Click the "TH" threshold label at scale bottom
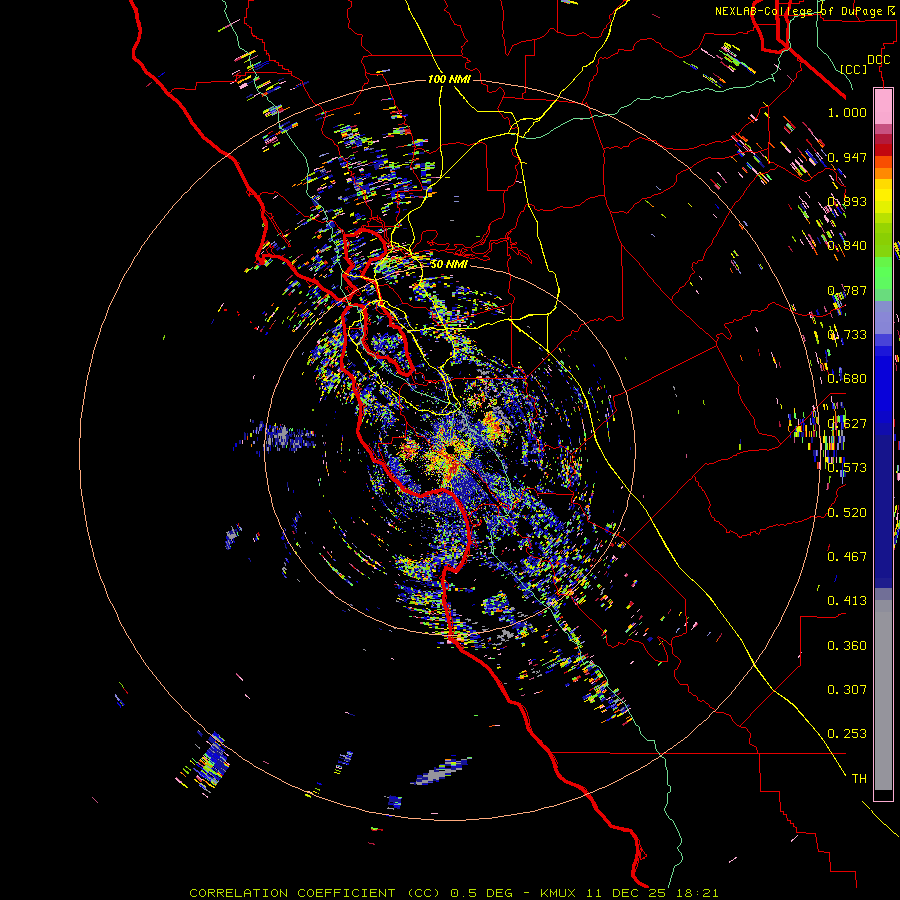900x900 pixels. coord(859,779)
